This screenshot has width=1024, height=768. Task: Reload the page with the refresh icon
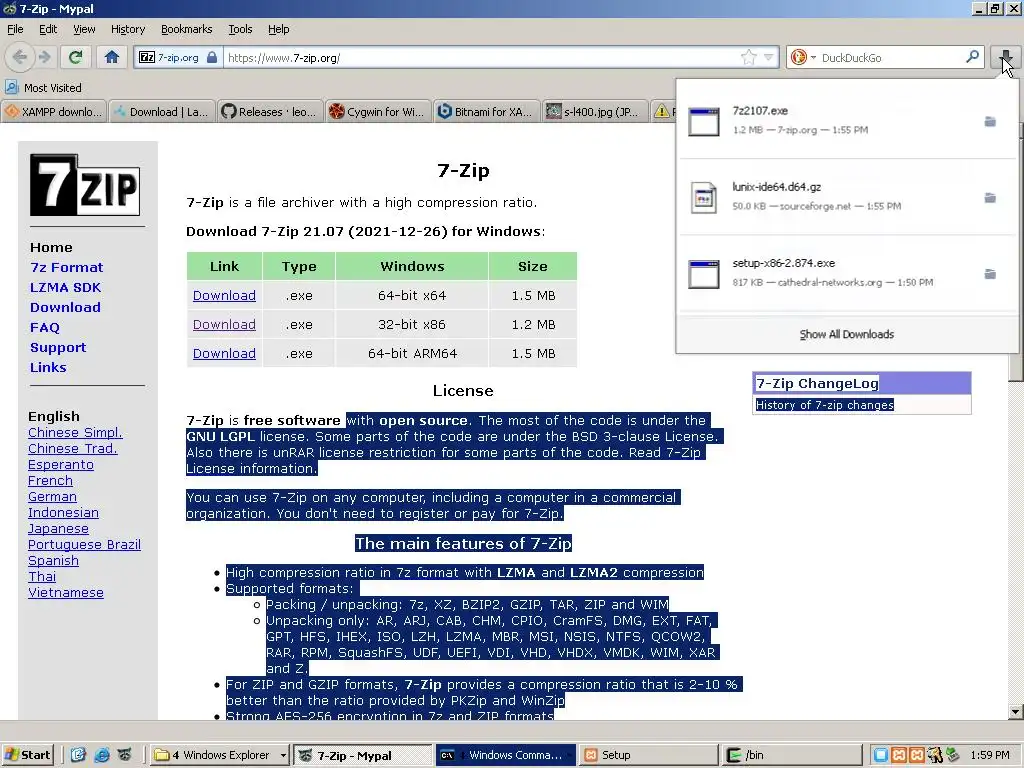pos(75,57)
